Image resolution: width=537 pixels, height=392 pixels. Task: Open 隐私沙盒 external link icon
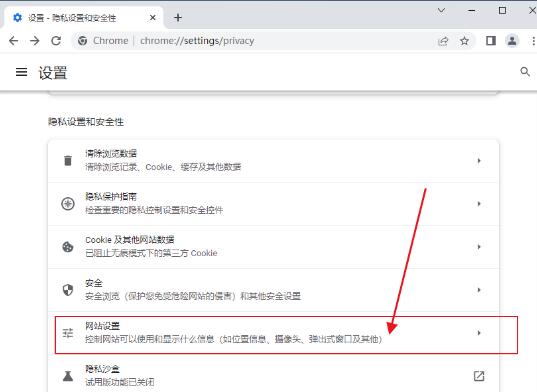tap(479, 376)
